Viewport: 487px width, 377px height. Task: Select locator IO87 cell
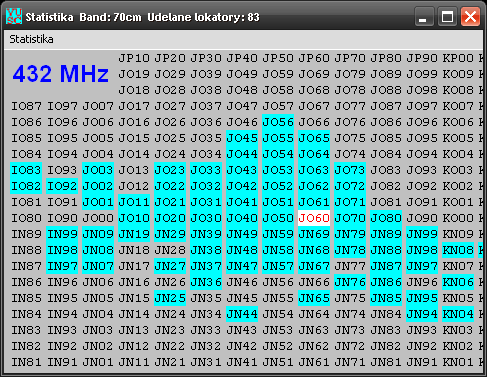coord(26,106)
